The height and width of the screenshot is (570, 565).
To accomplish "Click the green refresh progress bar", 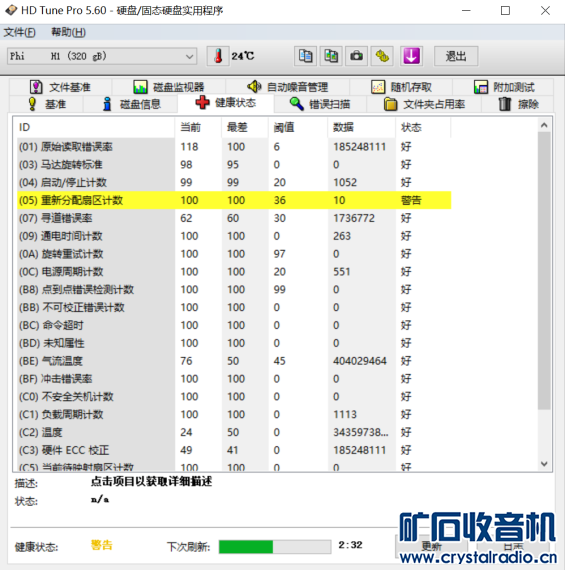I will click(275, 546).
